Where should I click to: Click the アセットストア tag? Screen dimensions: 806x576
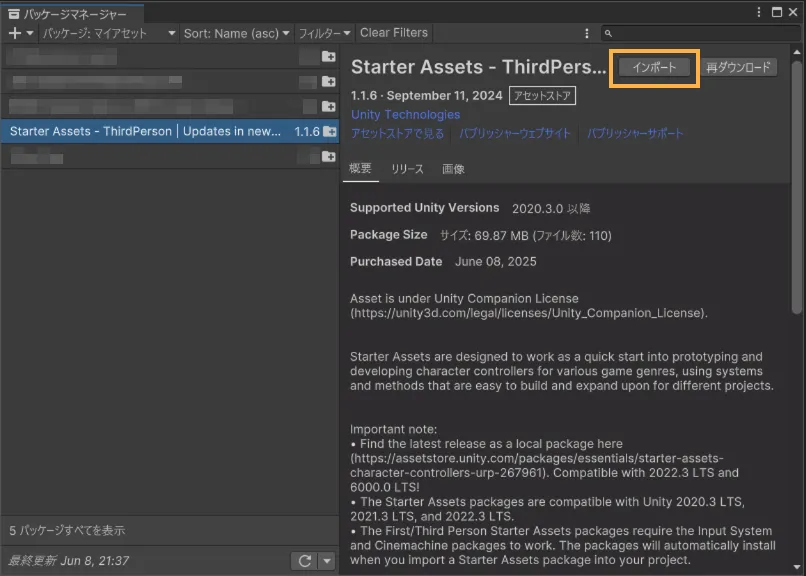click(x=542, y=96)
